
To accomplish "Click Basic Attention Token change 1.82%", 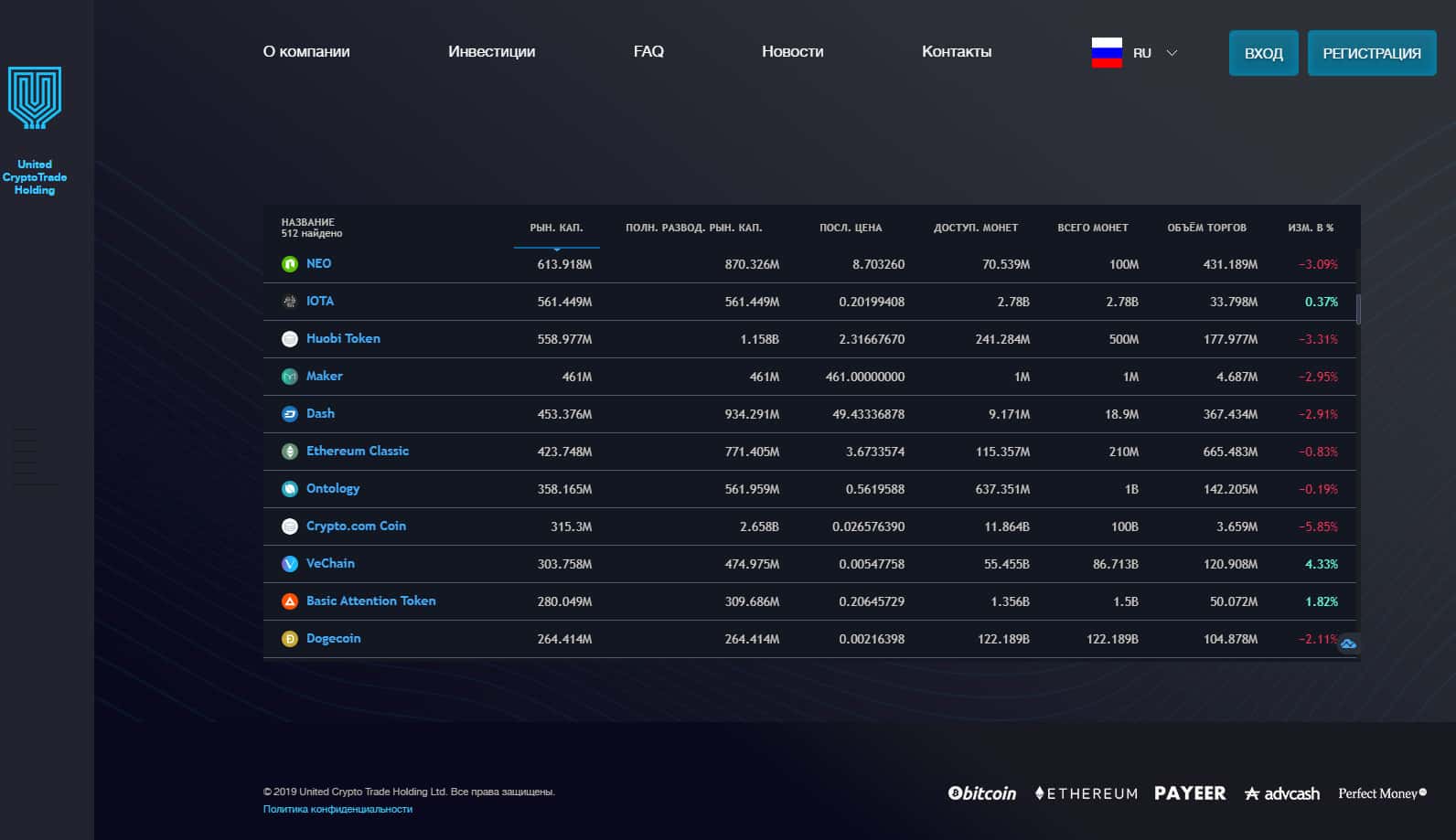I will (1322, 601).
